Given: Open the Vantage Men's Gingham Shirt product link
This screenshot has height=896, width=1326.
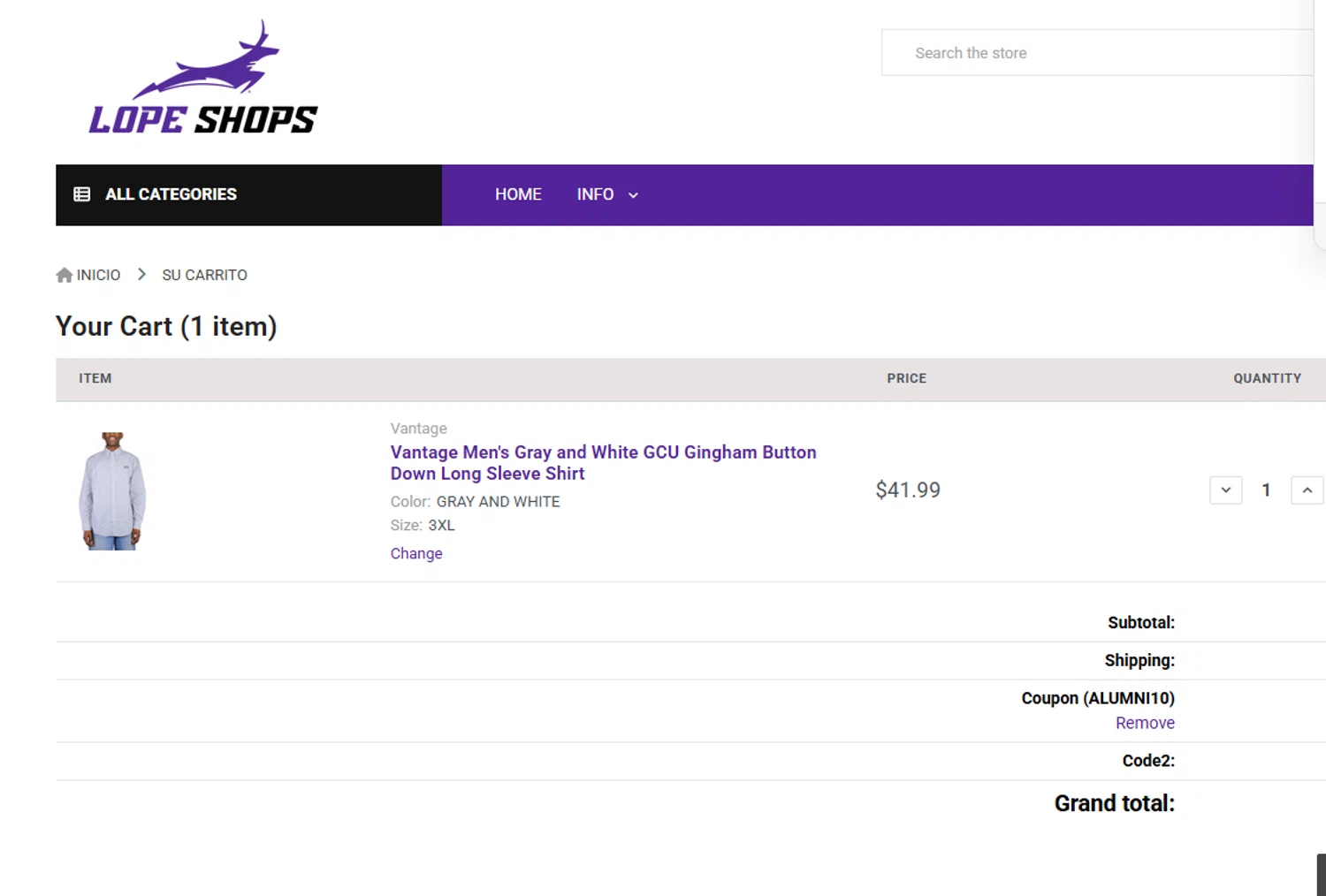Looking at the screenshot, I should point(603,463).
